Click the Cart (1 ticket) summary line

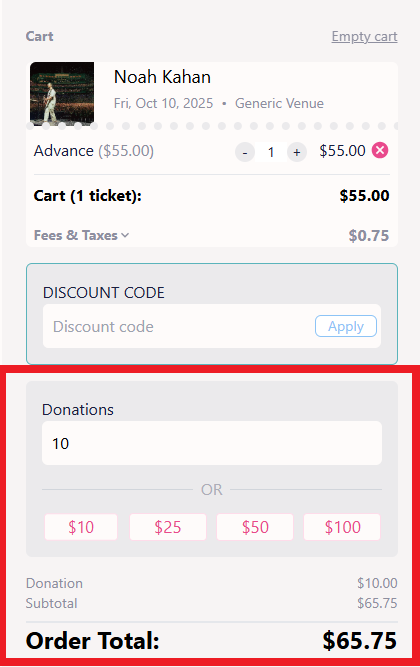(211, 196)
